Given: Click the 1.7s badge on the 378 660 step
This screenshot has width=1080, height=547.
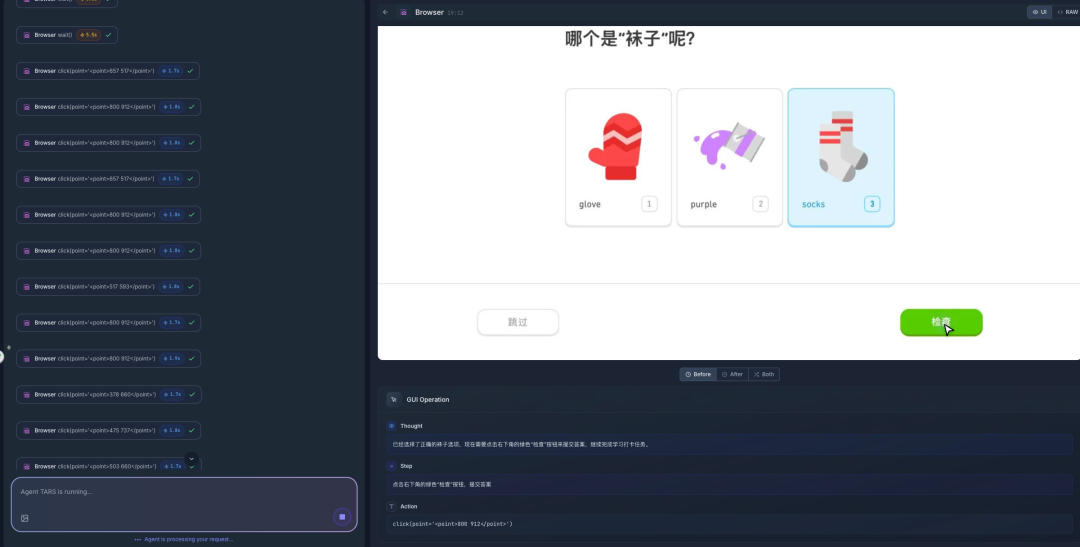Looking at the screenshot, I should tap(172, 394).
